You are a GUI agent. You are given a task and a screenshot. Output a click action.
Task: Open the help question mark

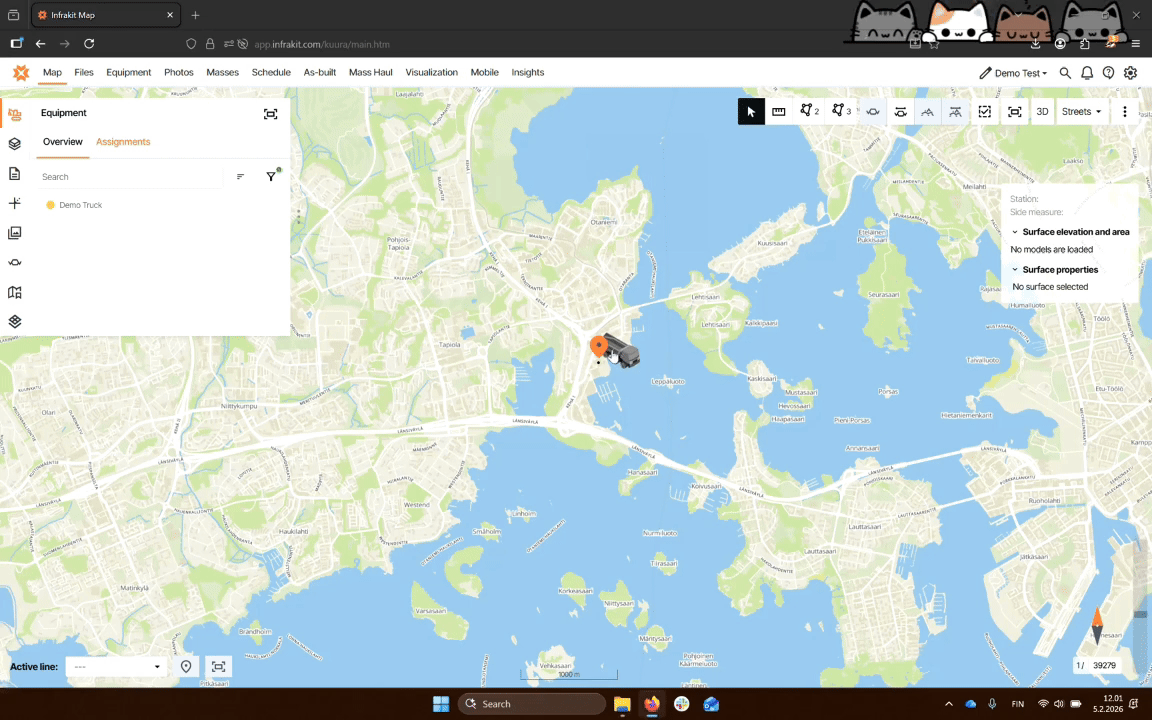tap(1108, 73)
